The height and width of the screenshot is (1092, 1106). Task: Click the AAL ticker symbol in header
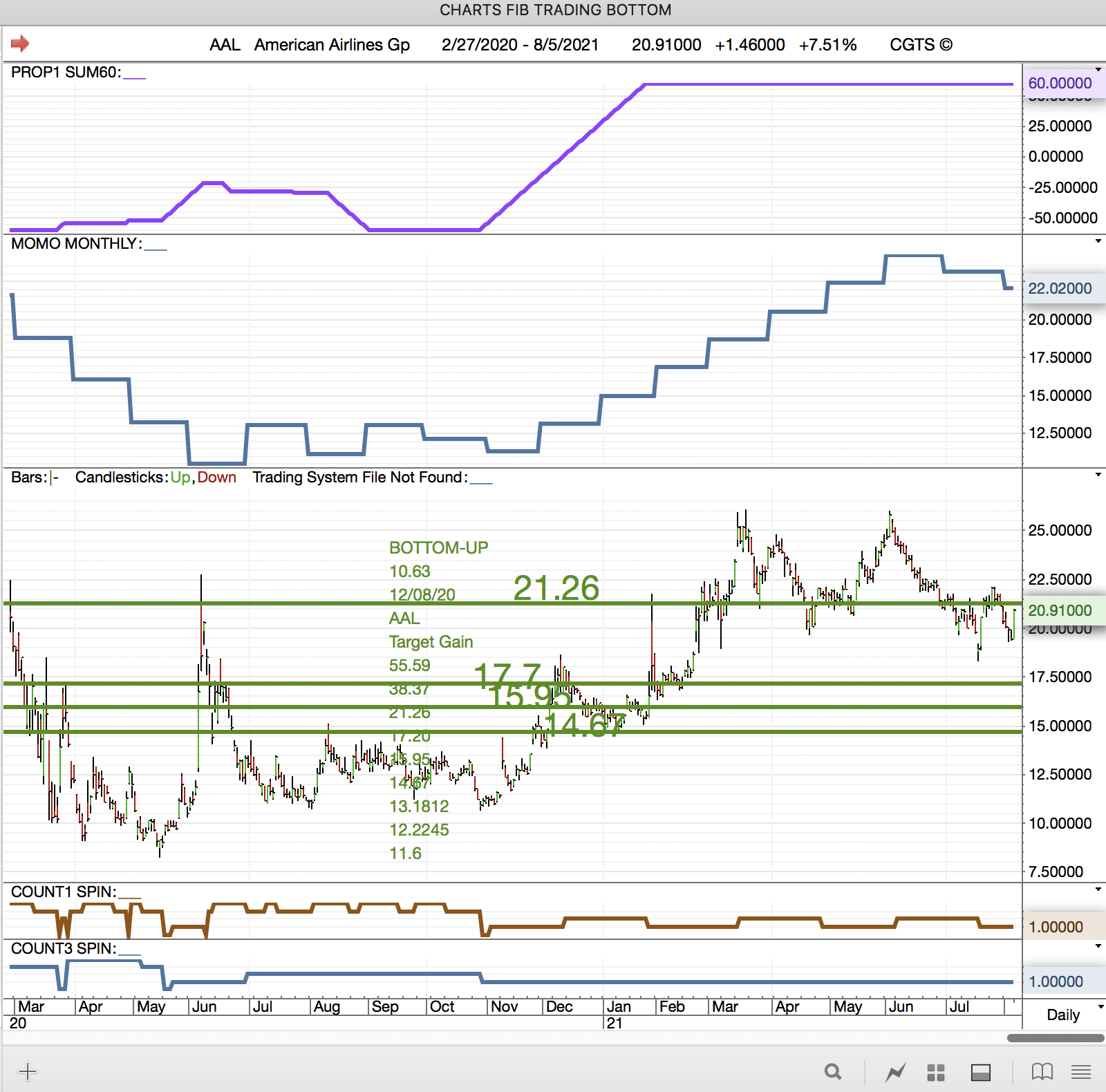(225, 45)
